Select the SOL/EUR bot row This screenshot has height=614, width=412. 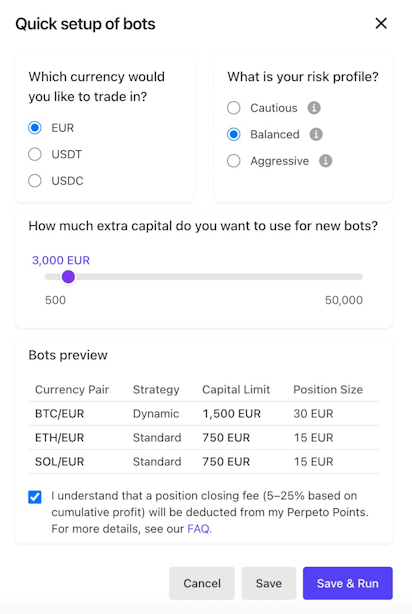click(204, 462)
